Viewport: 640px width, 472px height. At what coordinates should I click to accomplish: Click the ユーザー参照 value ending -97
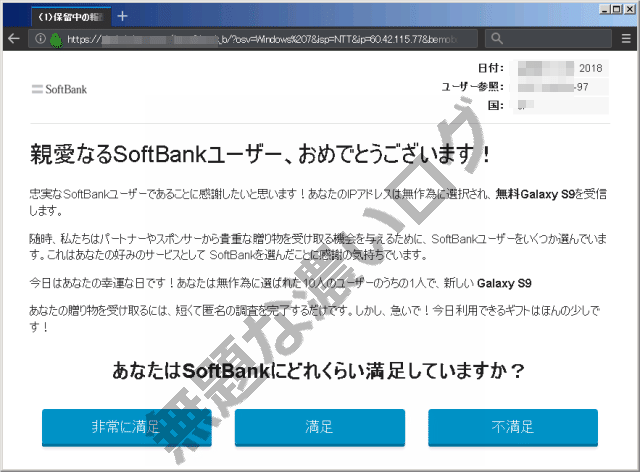(581, 87)
